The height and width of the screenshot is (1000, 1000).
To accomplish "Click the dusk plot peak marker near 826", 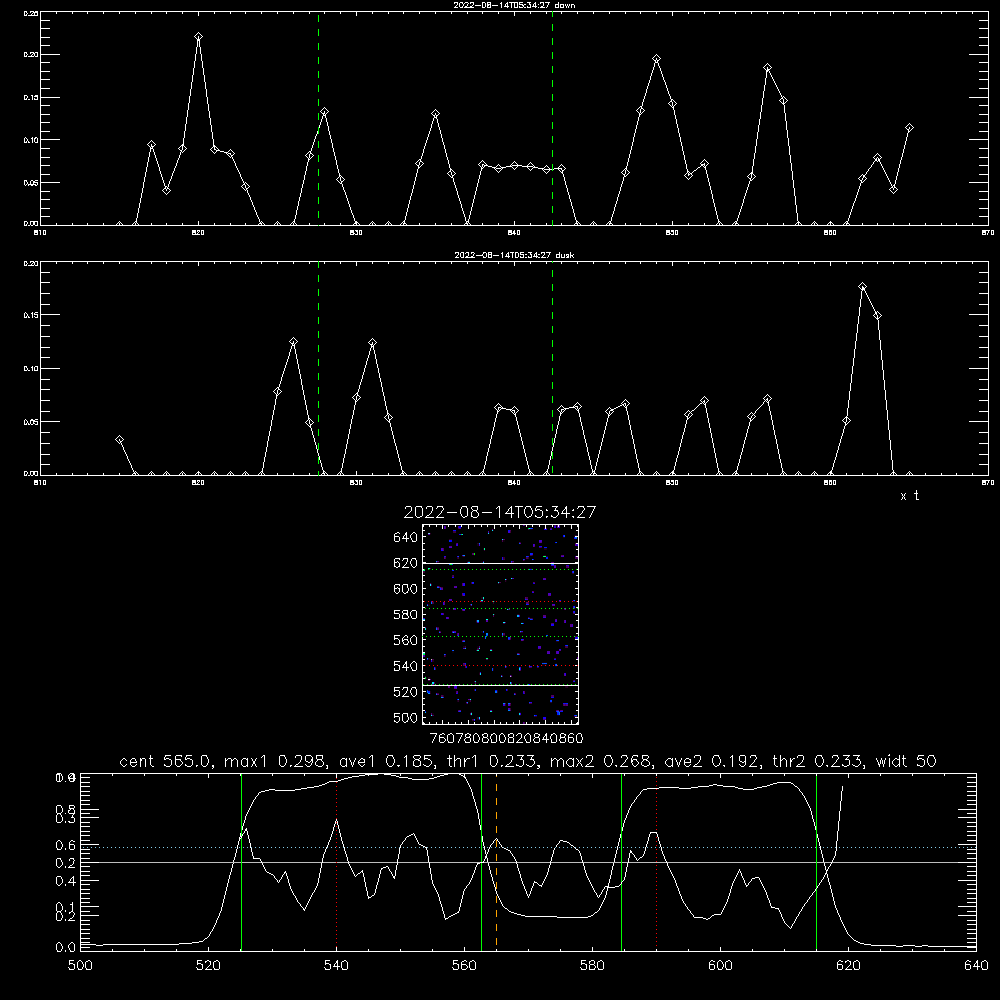I will 293,342.
